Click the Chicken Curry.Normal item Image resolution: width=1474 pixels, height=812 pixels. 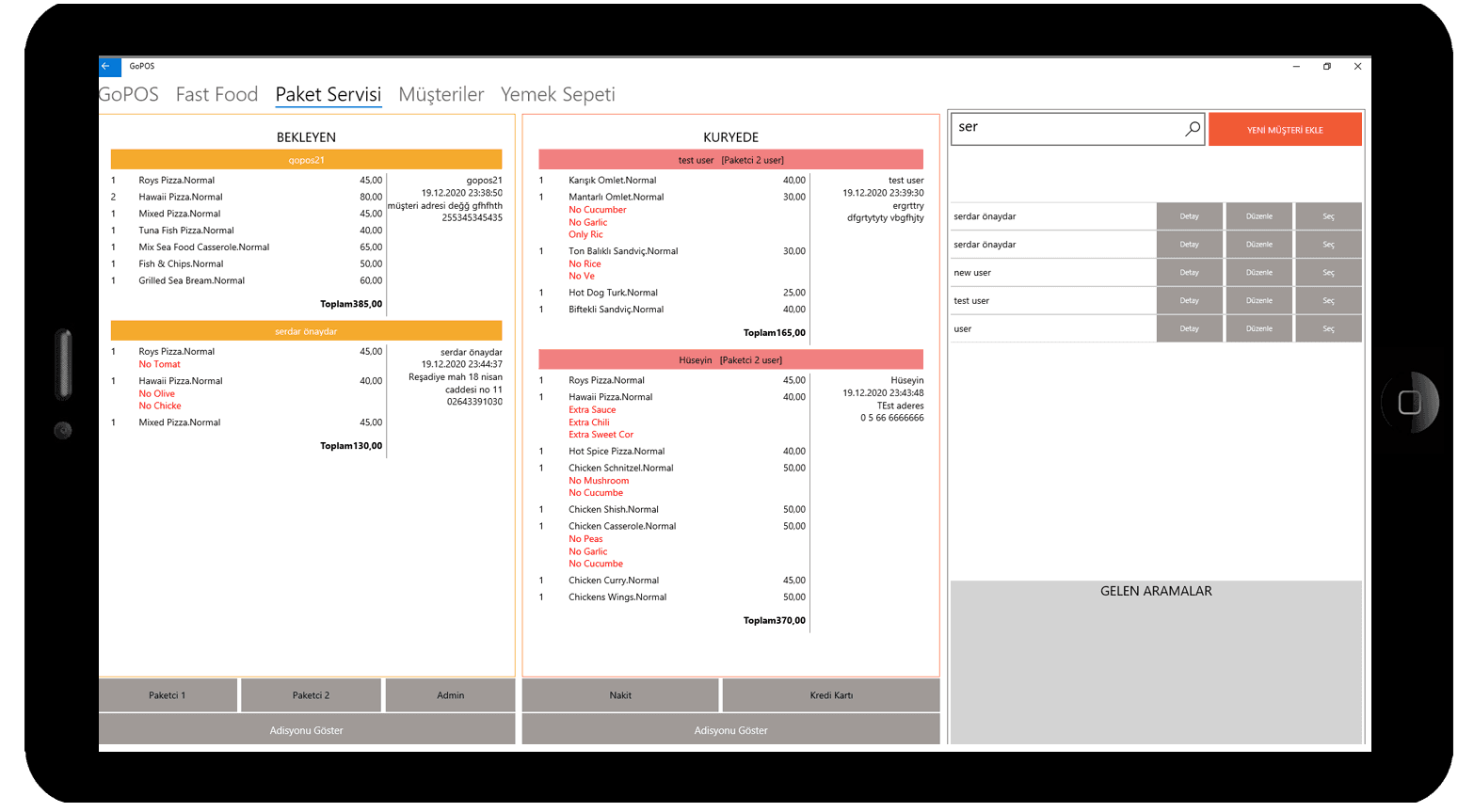[614, 581]
